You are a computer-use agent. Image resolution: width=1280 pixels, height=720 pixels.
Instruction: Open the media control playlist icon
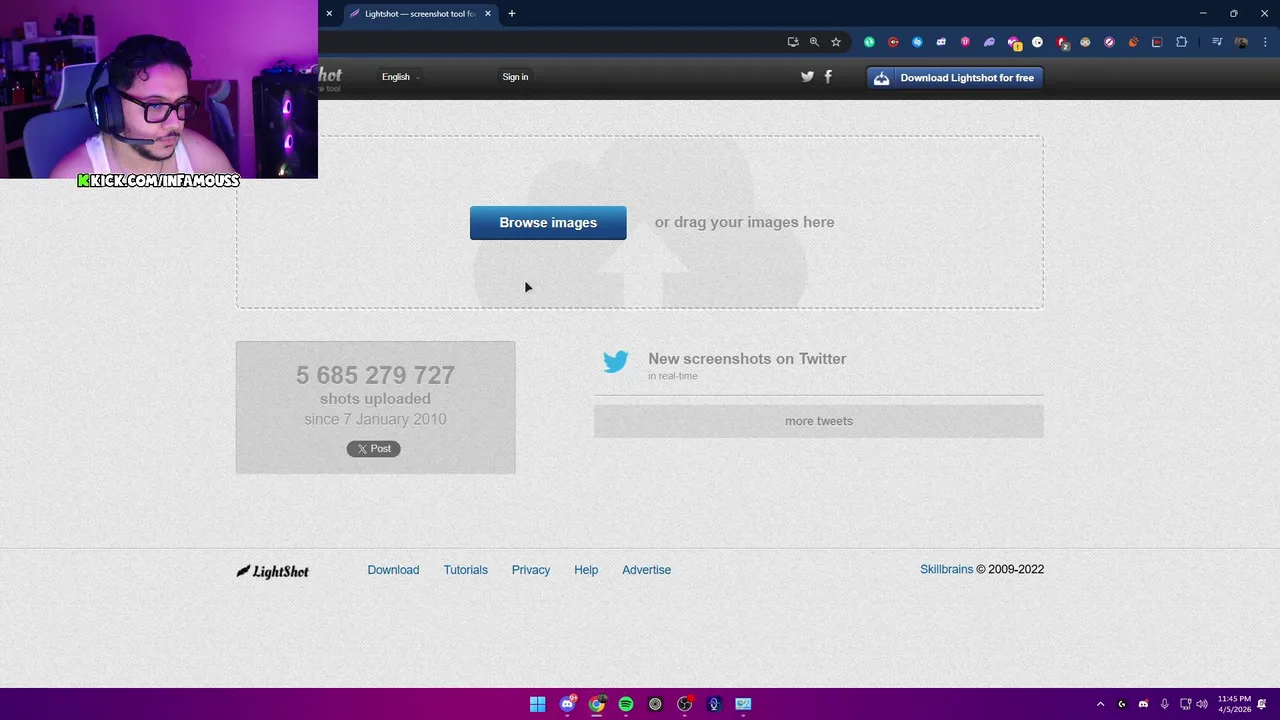coord(1217,42)
